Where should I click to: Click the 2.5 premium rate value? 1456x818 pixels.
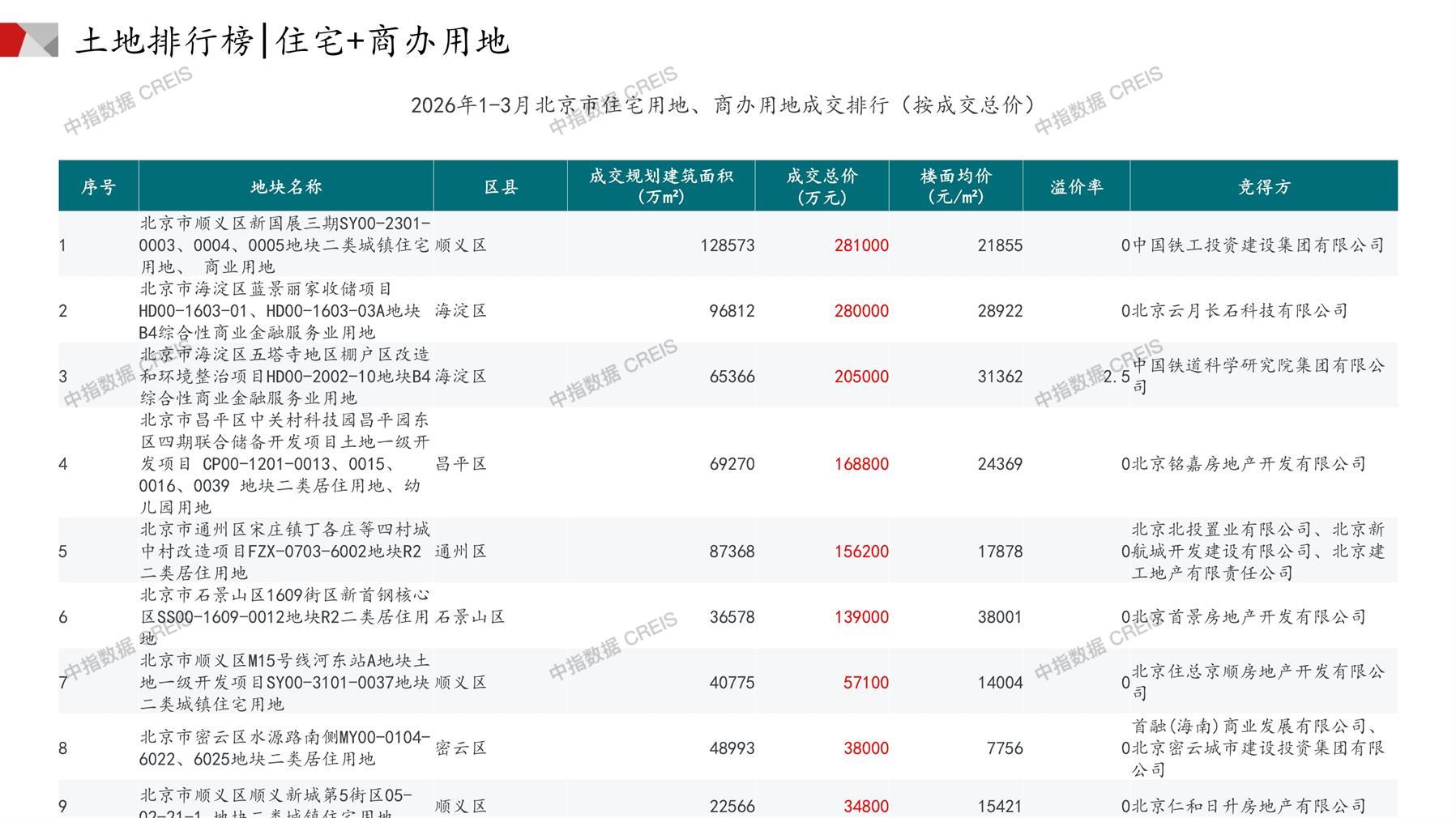pyautogui.click(x=1117, y=377)
